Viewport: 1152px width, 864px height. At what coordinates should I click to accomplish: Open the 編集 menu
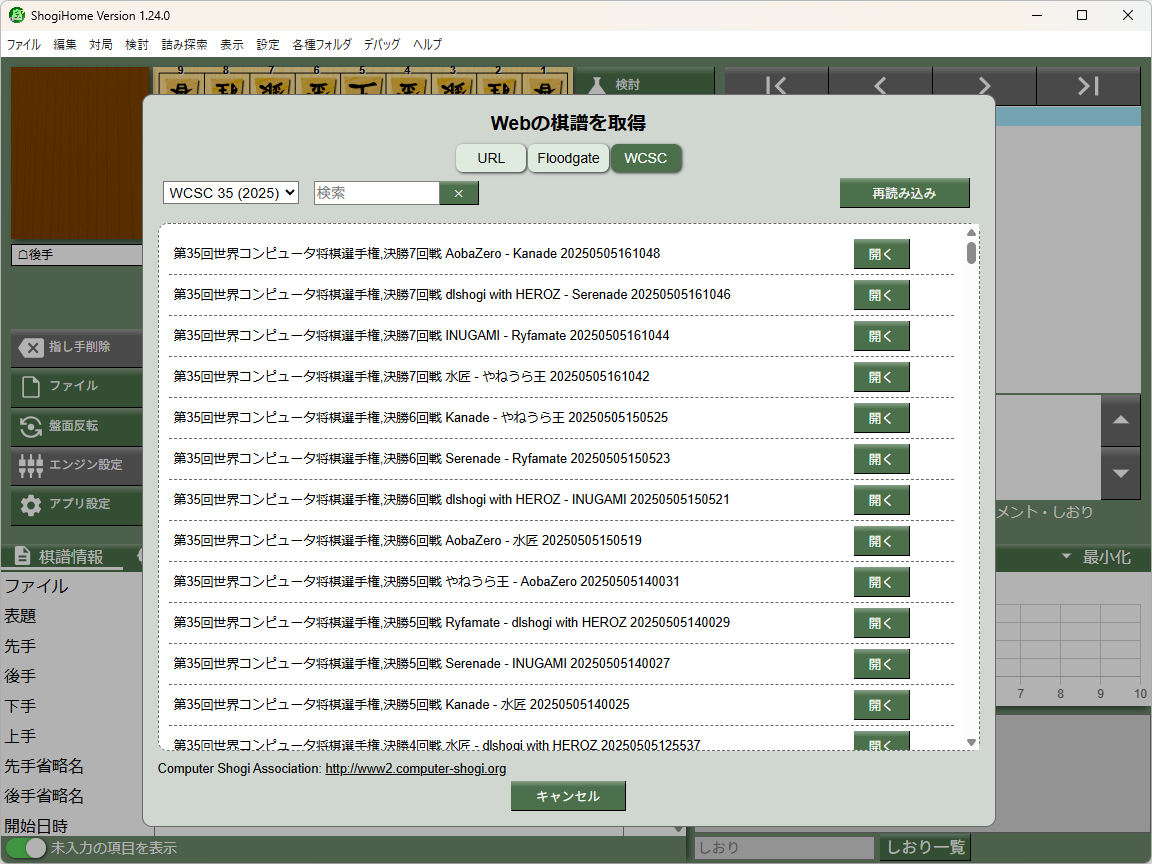click(x=65, y=44)
